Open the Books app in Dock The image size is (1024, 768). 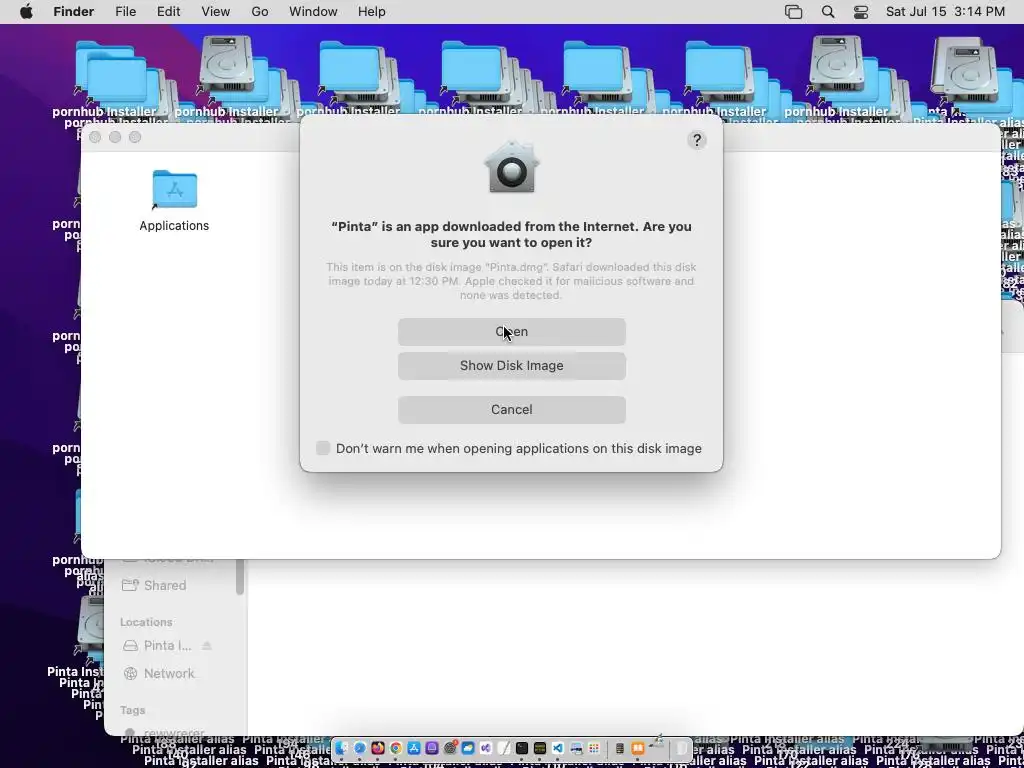click(x=637, y=748)
